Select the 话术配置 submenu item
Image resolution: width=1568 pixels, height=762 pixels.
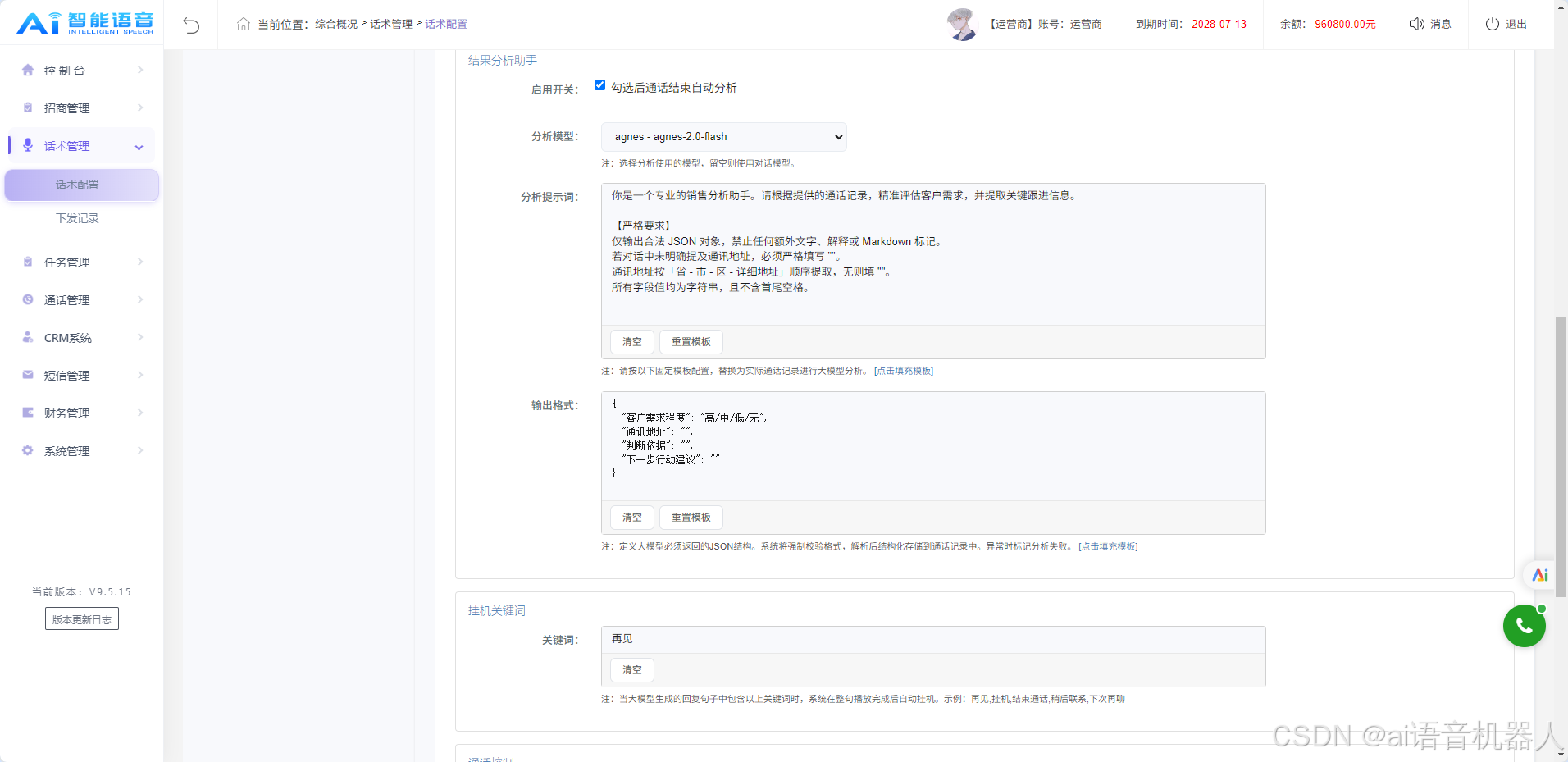point(81,185)
